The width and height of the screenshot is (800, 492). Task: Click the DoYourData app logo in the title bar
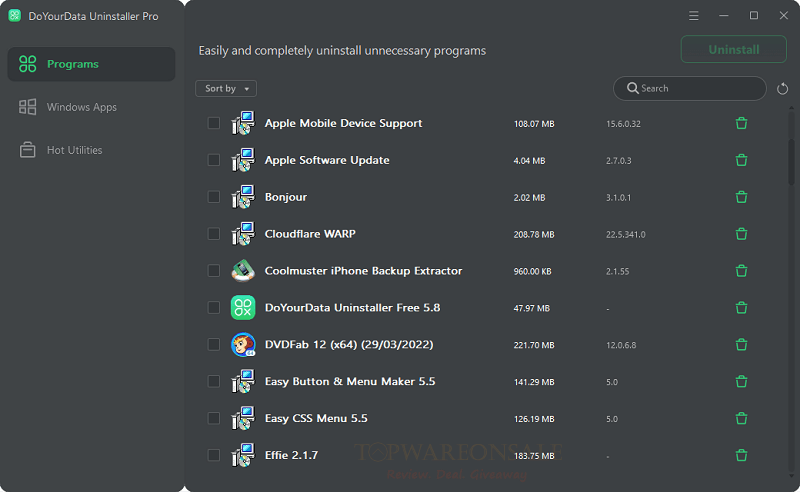pyautogui.click(x=15, y=16)
